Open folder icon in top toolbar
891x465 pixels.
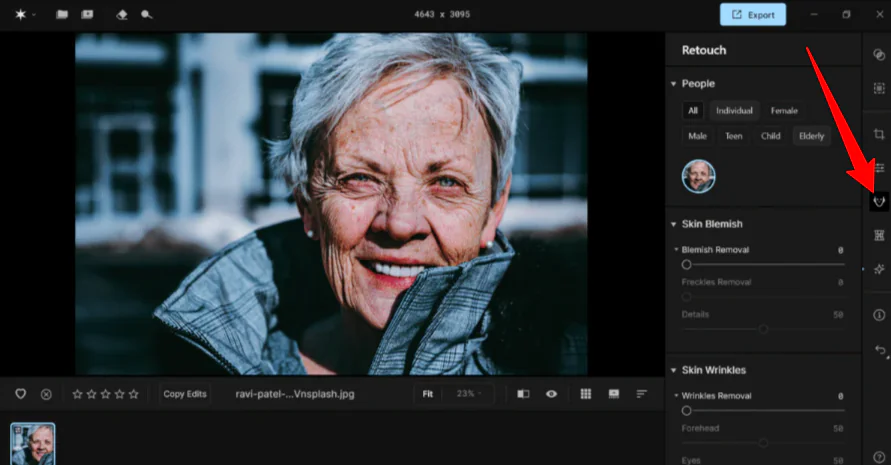(x=62, y=15)
